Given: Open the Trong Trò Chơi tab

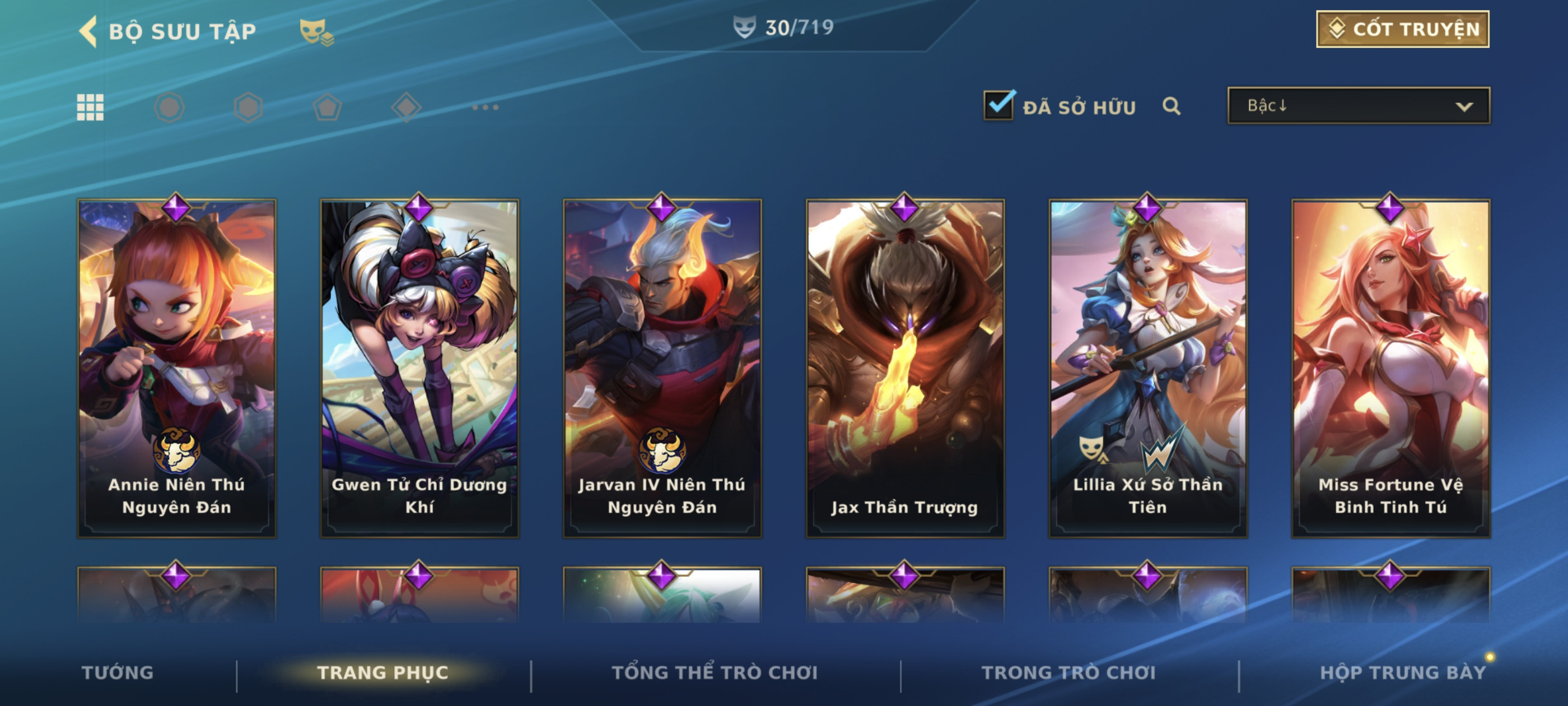Looking at the screenshot, I should [1068, 672].
